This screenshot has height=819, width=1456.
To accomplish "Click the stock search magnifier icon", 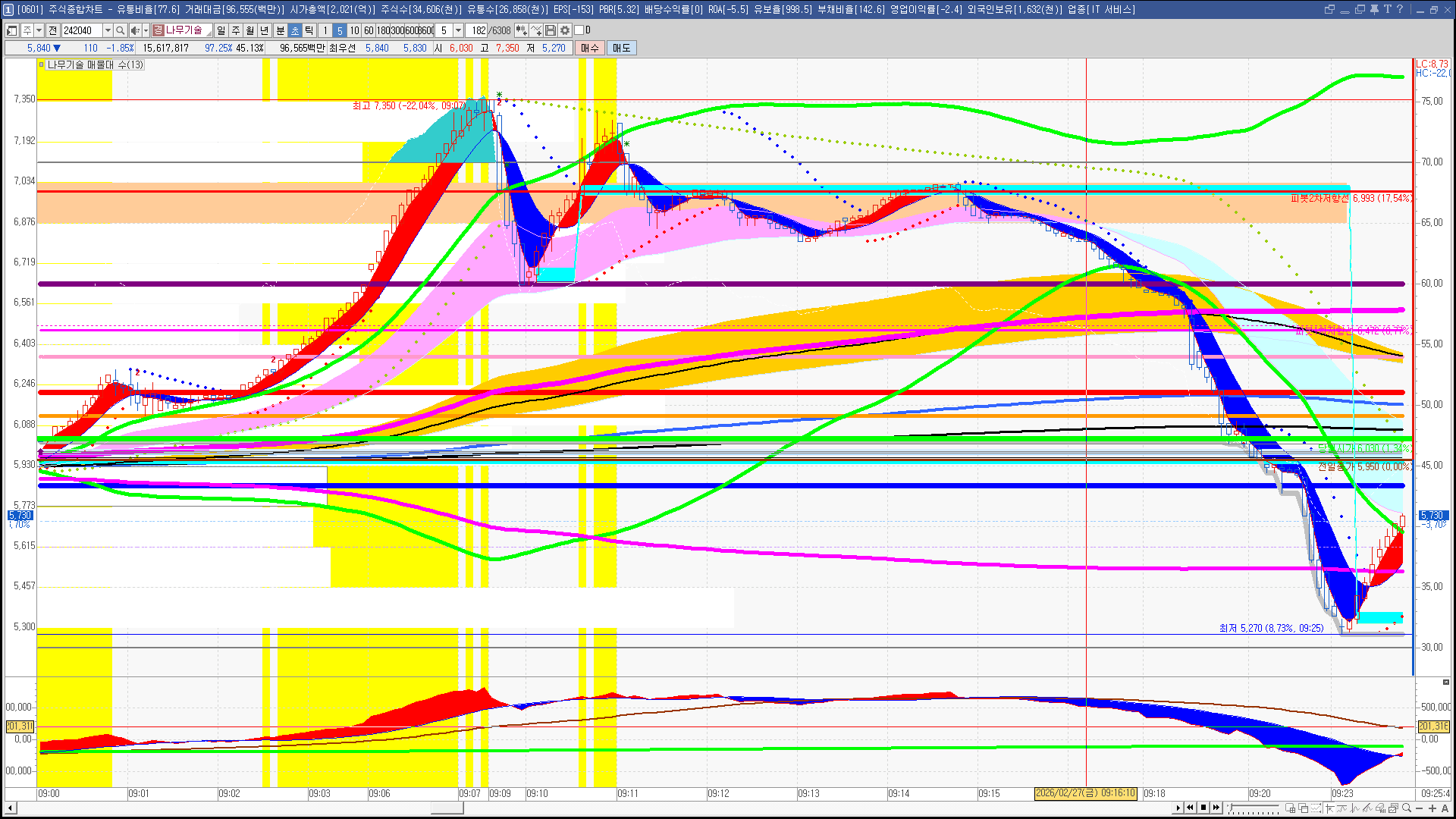I will pos(120,30).
